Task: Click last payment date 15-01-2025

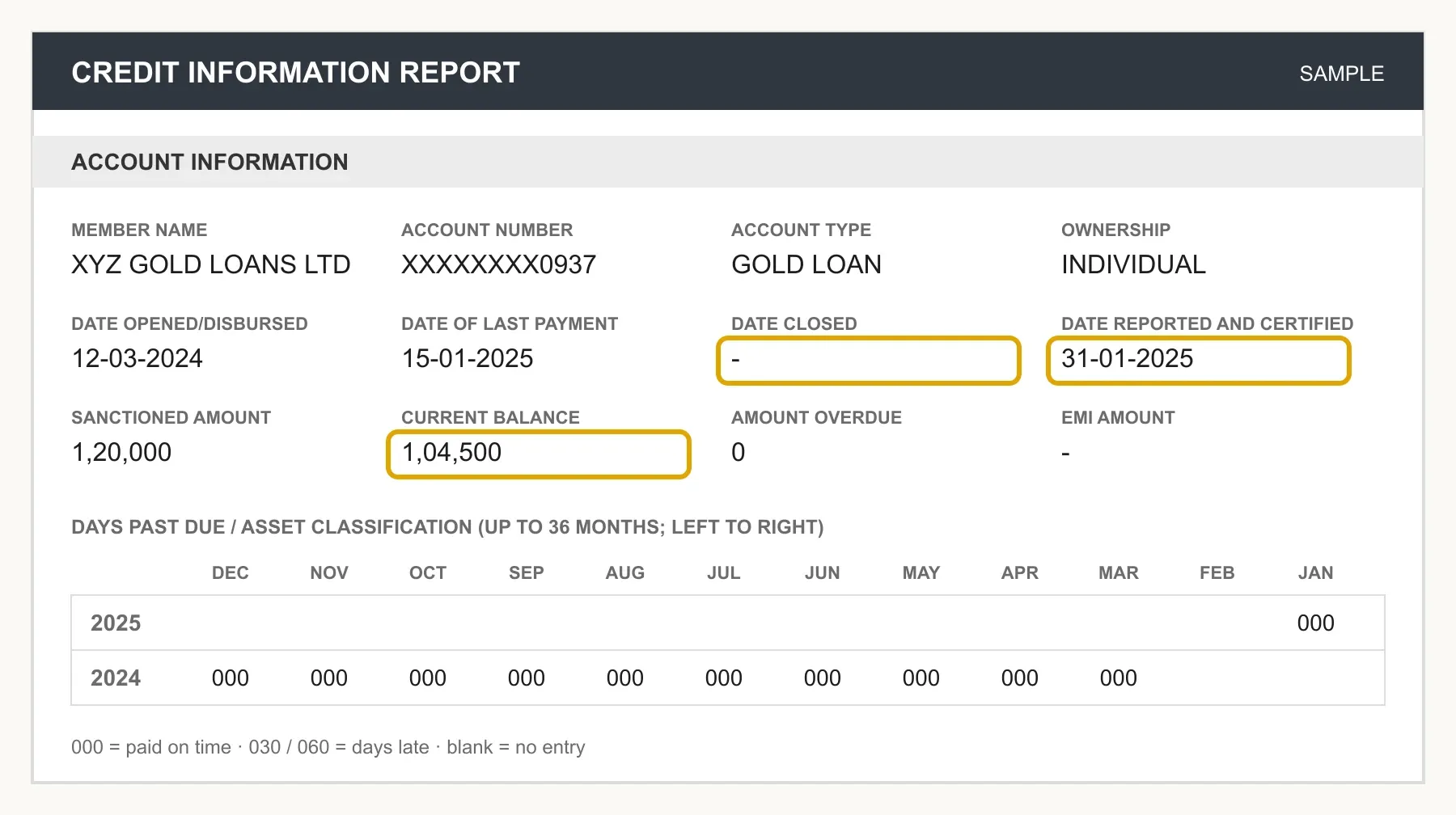Action: coord(467,358)
